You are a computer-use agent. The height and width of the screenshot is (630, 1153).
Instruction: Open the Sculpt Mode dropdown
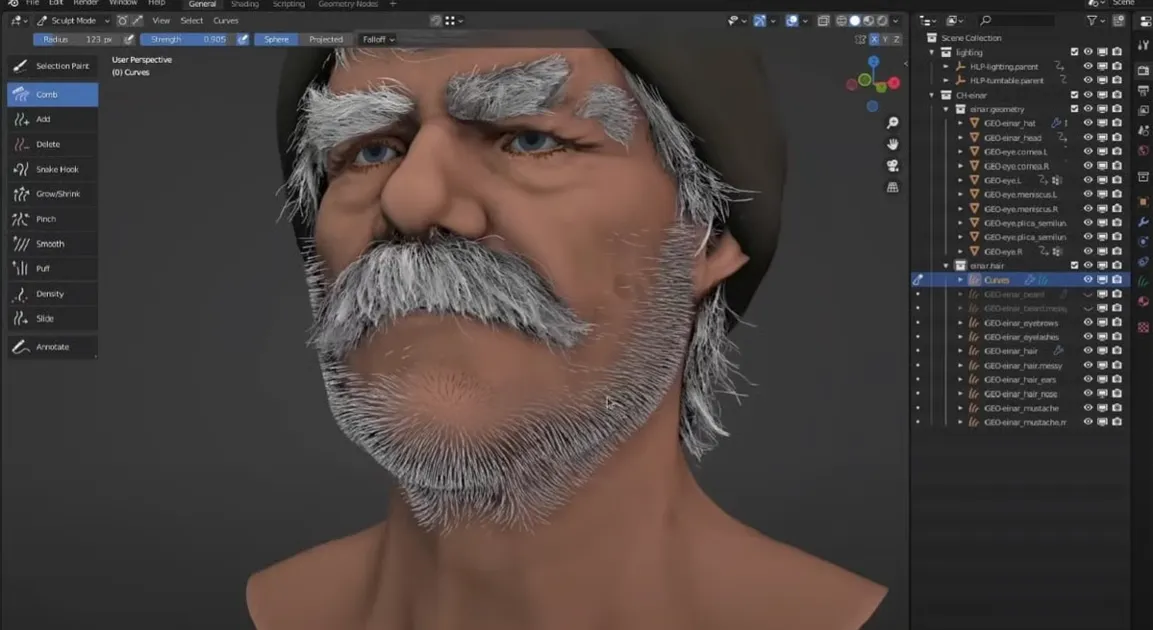[x=72, y=19]
